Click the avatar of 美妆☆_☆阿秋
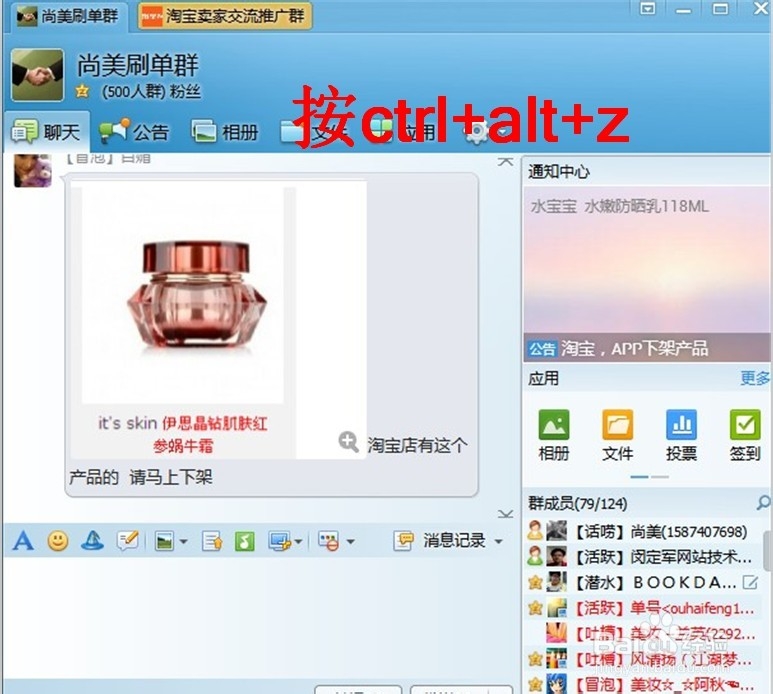 (x=557, y=684)
